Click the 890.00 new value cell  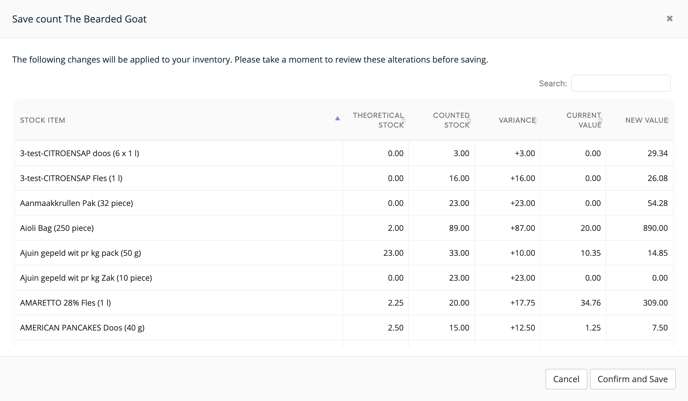(640, 228)
